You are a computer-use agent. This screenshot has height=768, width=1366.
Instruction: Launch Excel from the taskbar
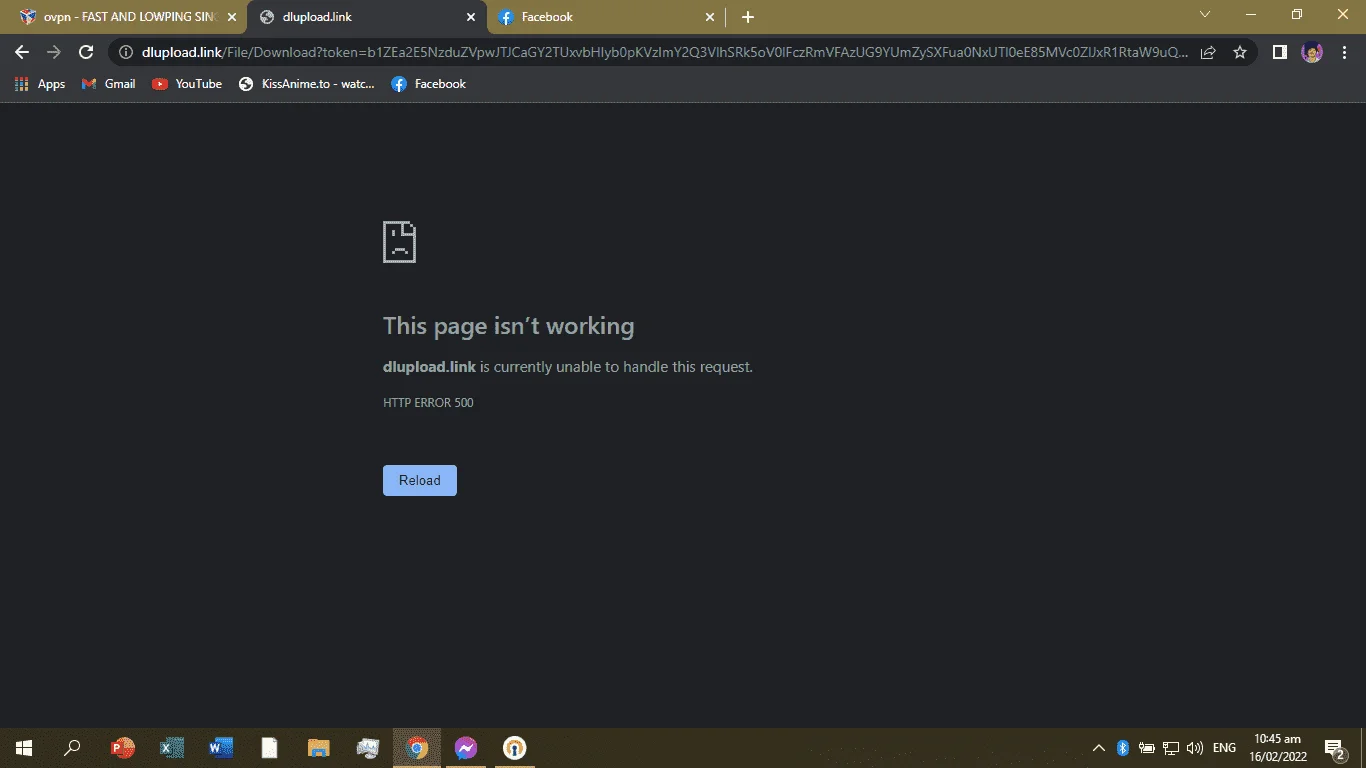[x=172, y=748]
